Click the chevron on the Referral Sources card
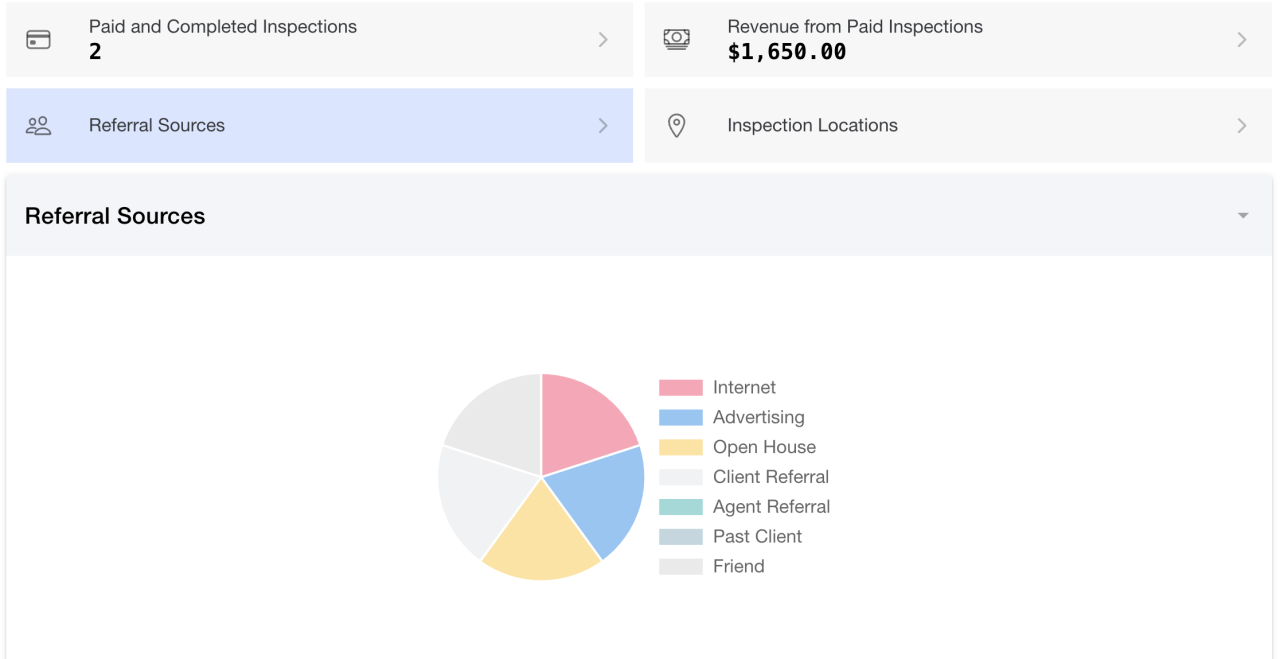This screenshot has width=1280, height=659. 602,125
